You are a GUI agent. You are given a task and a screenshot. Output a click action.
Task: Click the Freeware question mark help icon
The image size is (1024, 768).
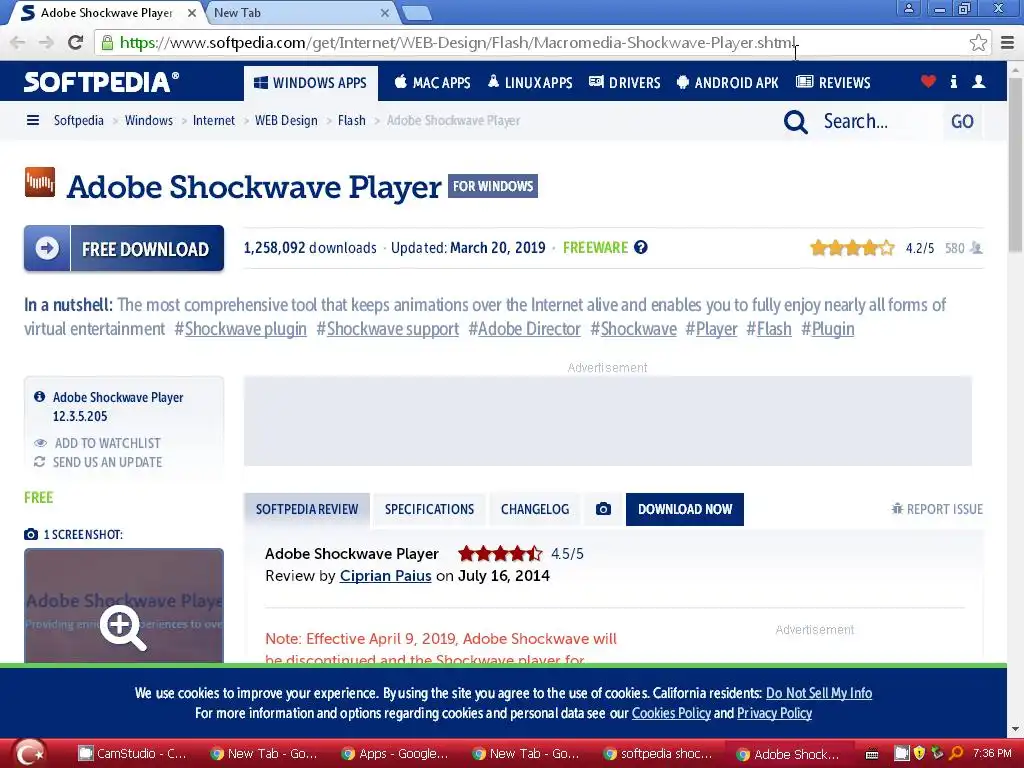pos(641,248)
